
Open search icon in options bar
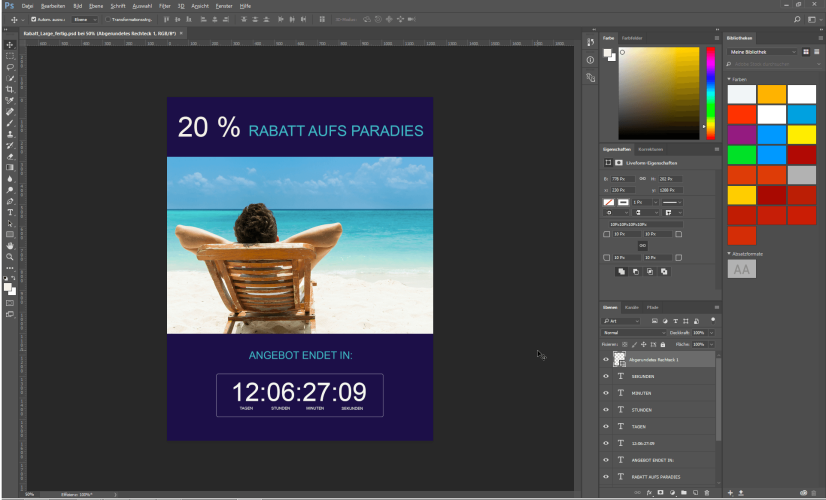pos(797,19)
